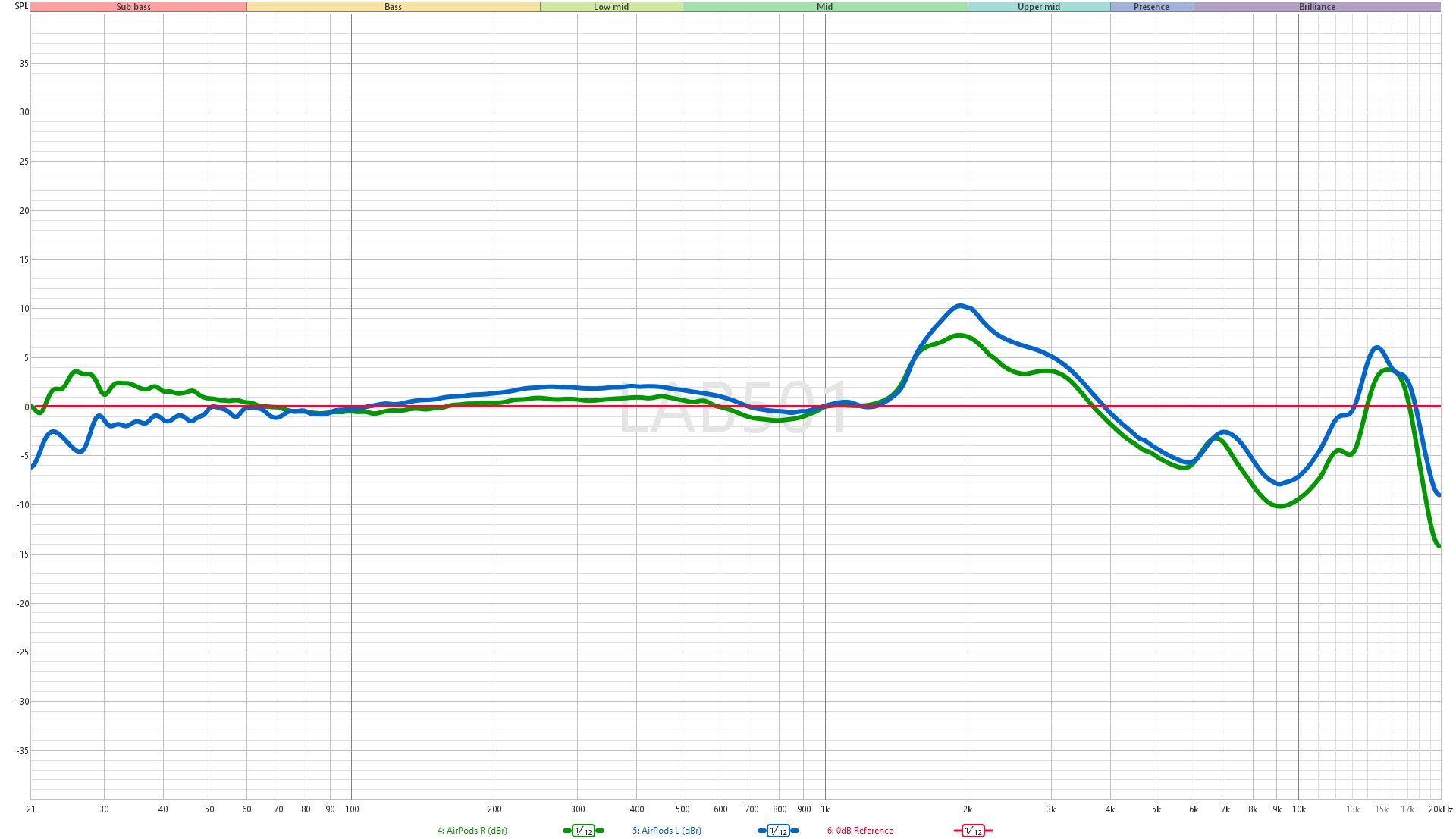
Task: Toggle the '4: AirPods R (dBr)' trace label
Action: (x=472, y=831)
